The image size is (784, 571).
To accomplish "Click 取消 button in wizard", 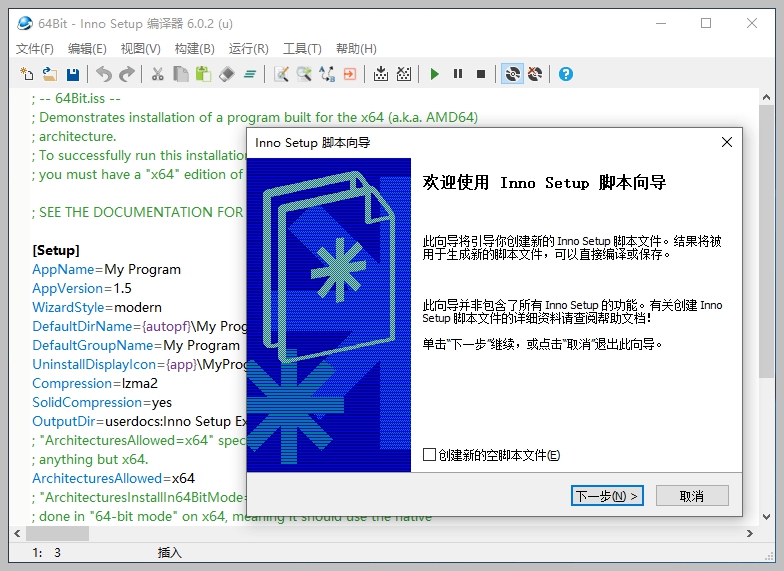I will click(692, 496).
